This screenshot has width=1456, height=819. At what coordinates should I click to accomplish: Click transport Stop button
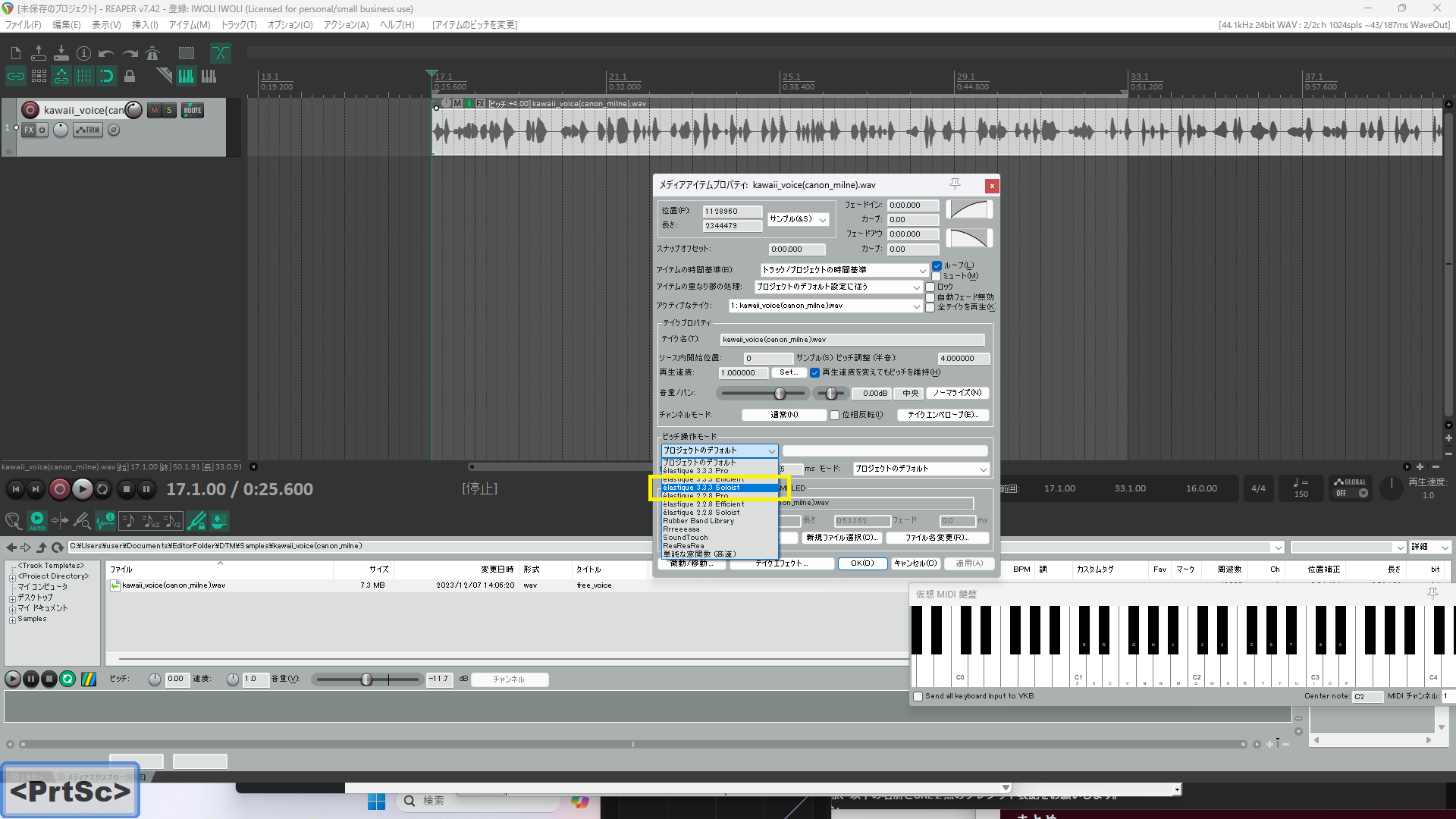[127, 489]
